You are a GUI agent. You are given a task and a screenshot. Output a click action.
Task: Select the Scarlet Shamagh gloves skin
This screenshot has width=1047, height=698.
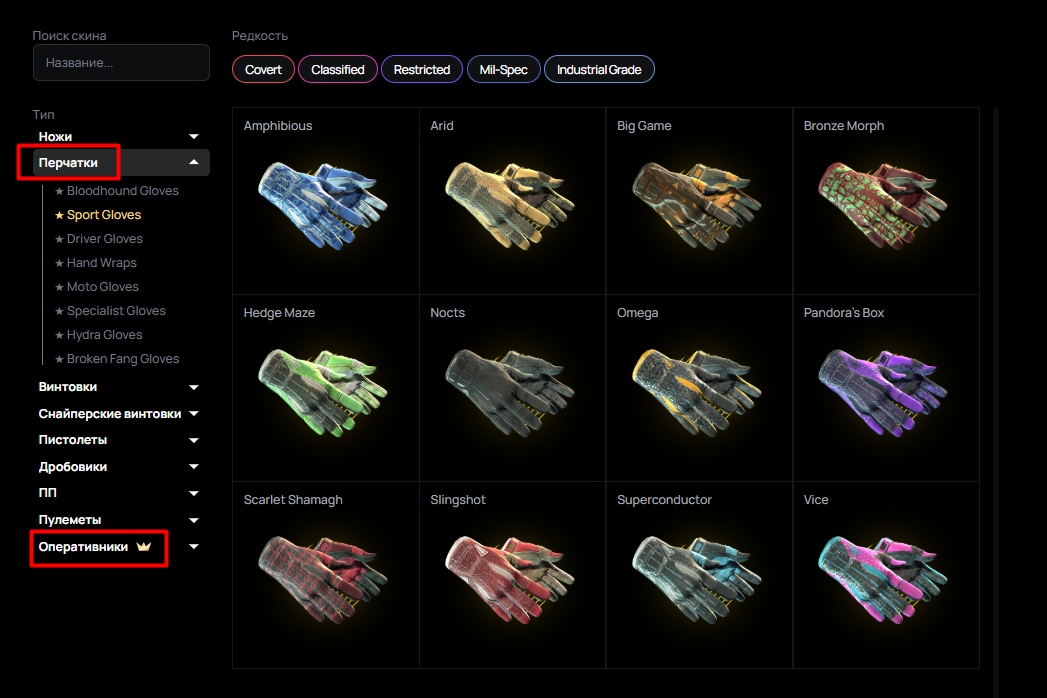pos(326,575)
